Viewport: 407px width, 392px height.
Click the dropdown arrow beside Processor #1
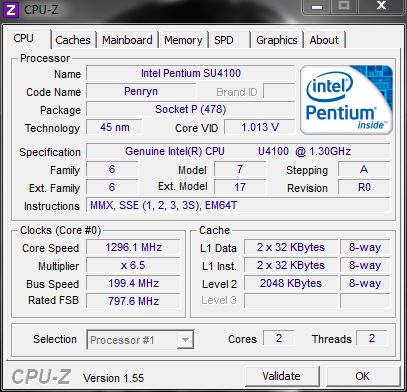[x=185, y=340]
